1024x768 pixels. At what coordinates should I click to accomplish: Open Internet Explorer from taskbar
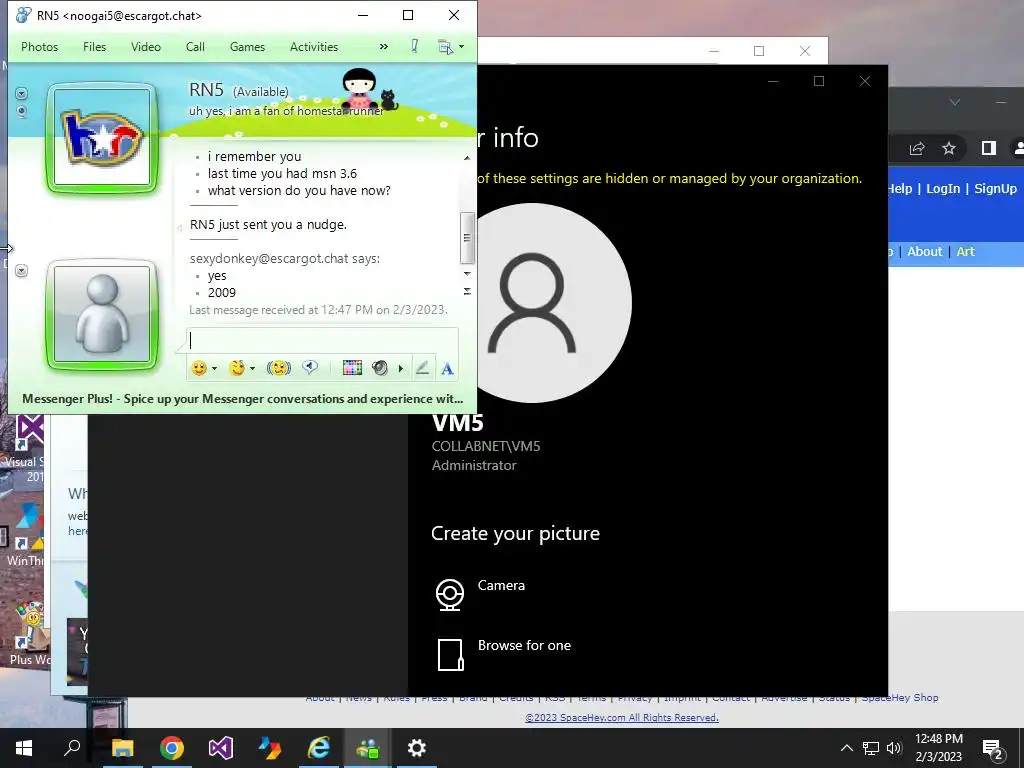pyautogui.click(x=319, y=748)
